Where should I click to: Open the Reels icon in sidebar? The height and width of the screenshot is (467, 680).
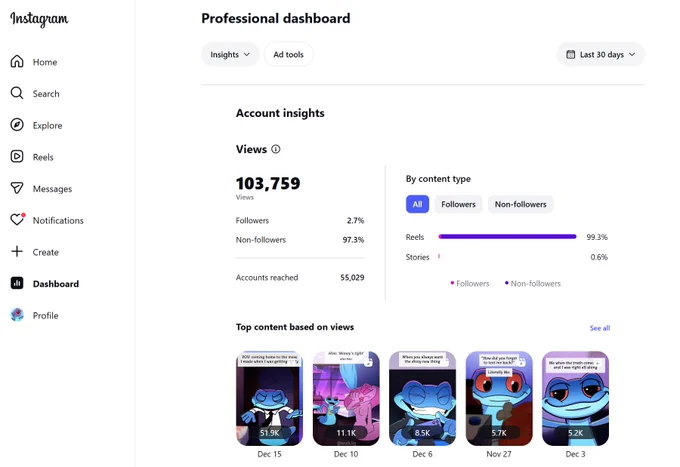(17, 157)
